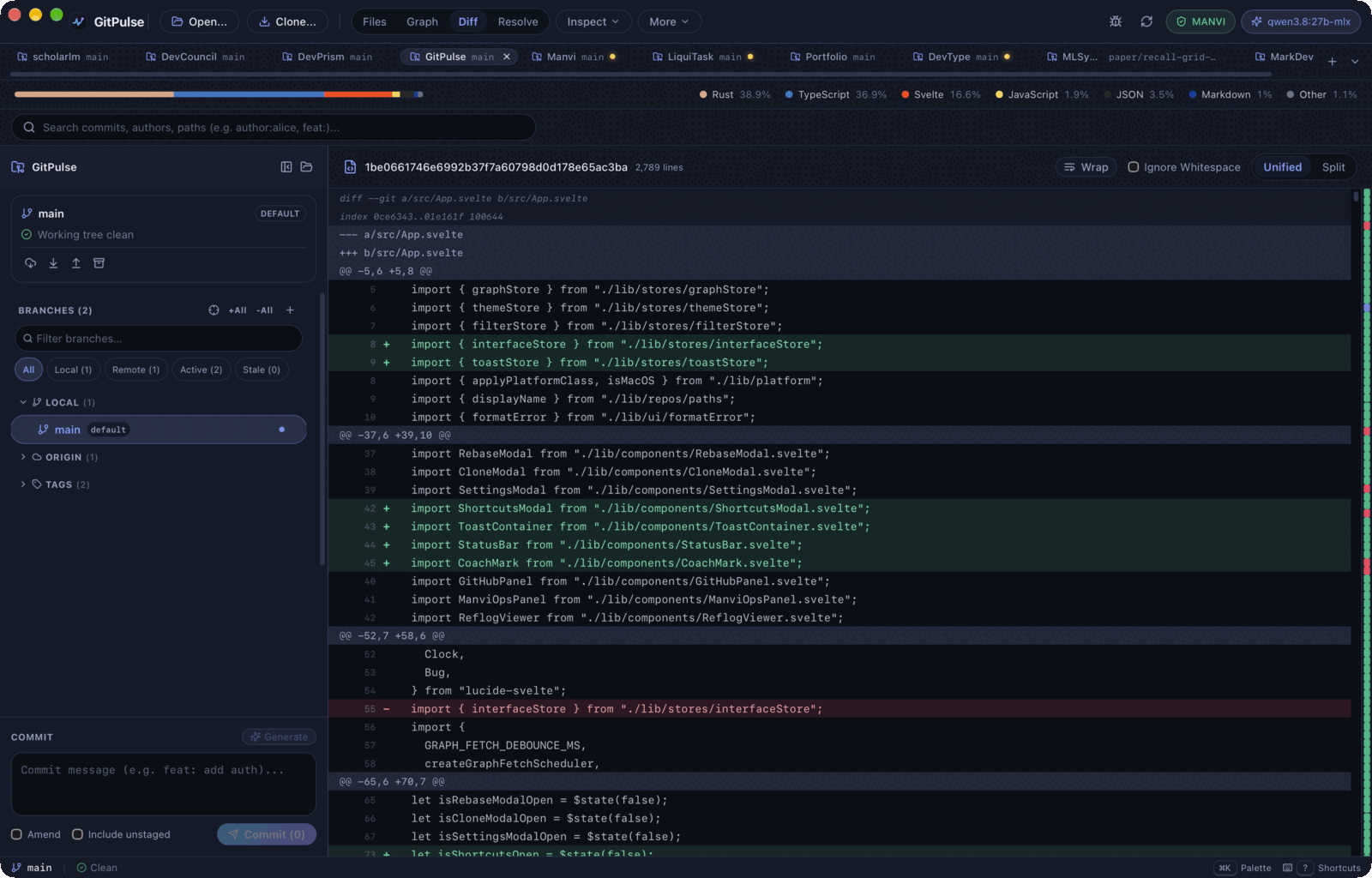Expand the TAGS group
This screenshot has width=1372, height=878.
point(23,484)
